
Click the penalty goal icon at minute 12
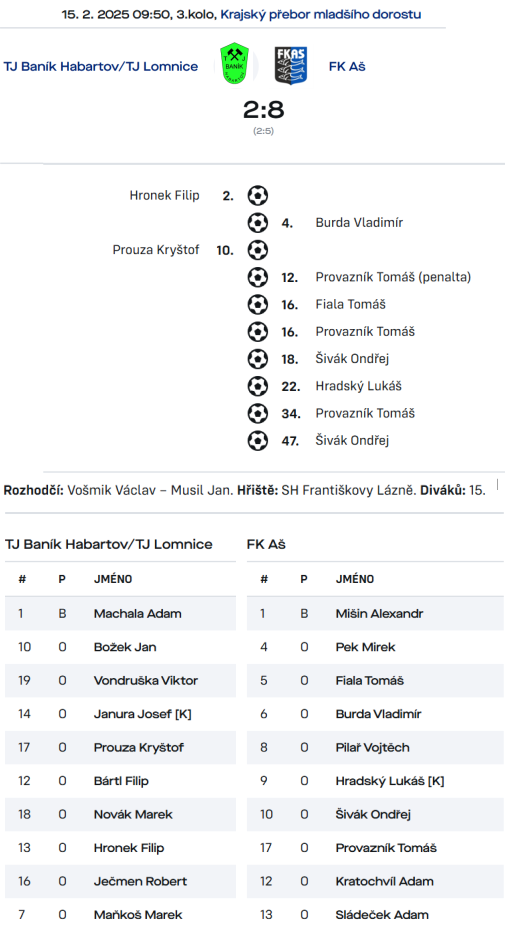click(258, 277)
